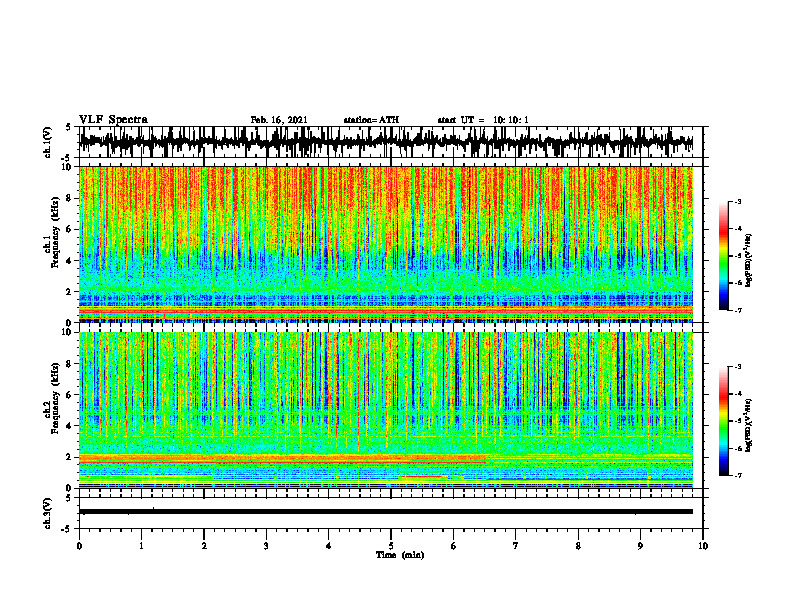Click time axis tick label 3

266,546
